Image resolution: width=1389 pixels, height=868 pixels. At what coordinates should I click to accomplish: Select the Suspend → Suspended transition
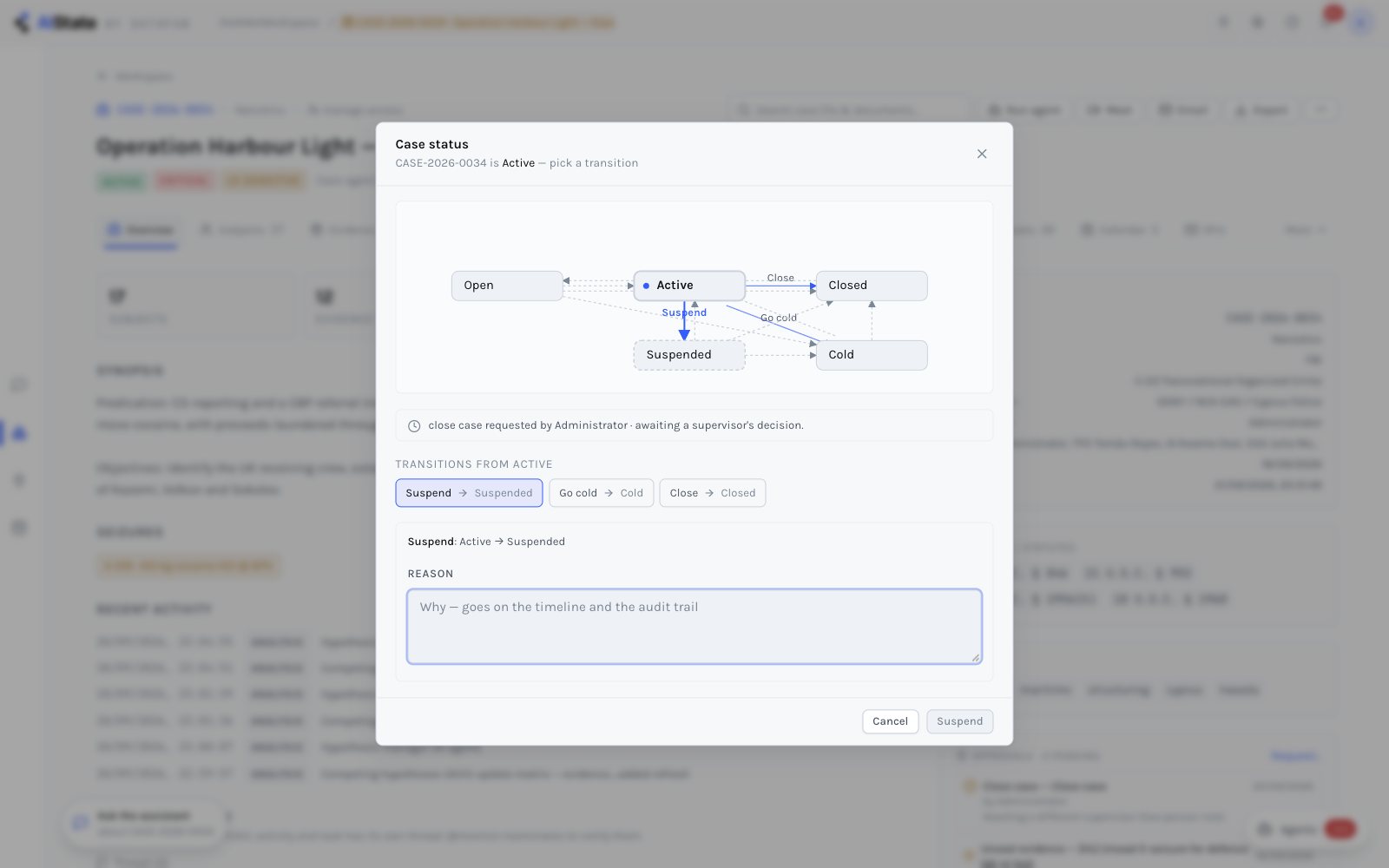point(469,493)
